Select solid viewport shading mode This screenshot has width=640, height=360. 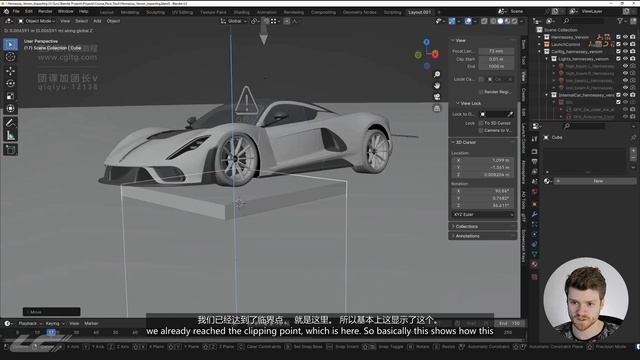point(500,21)
